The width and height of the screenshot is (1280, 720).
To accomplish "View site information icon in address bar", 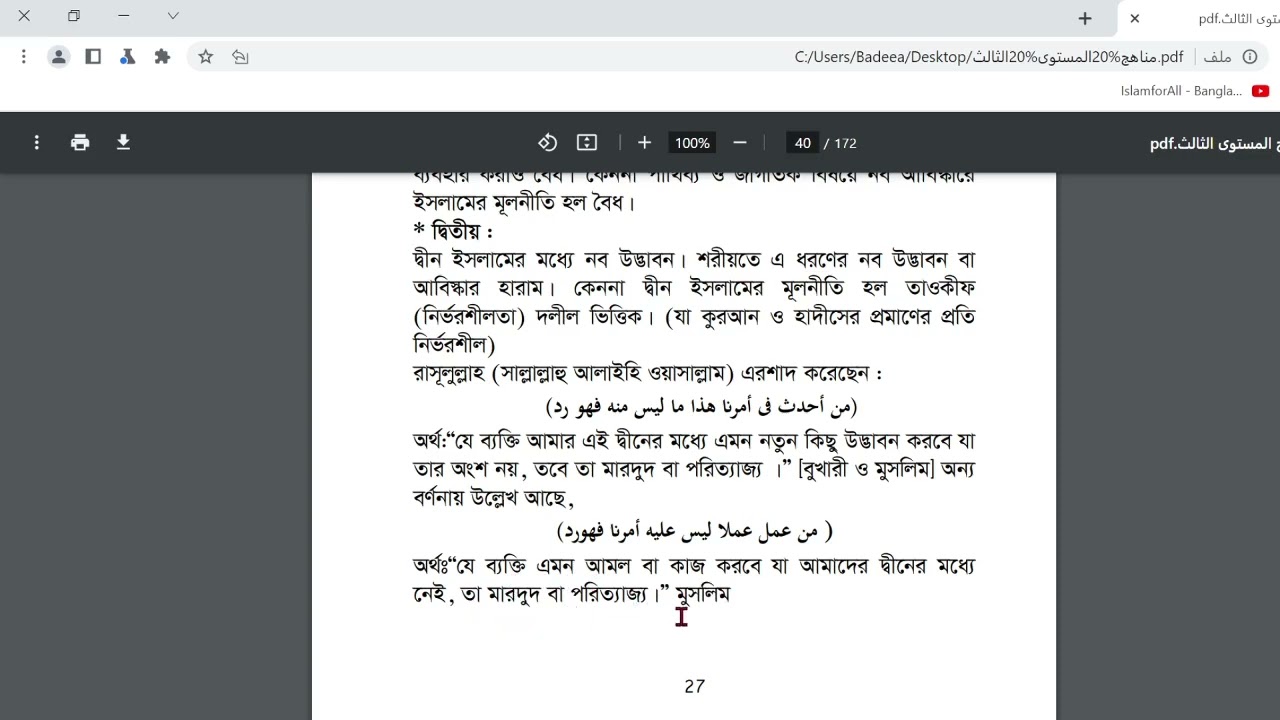I will 1250,57.
